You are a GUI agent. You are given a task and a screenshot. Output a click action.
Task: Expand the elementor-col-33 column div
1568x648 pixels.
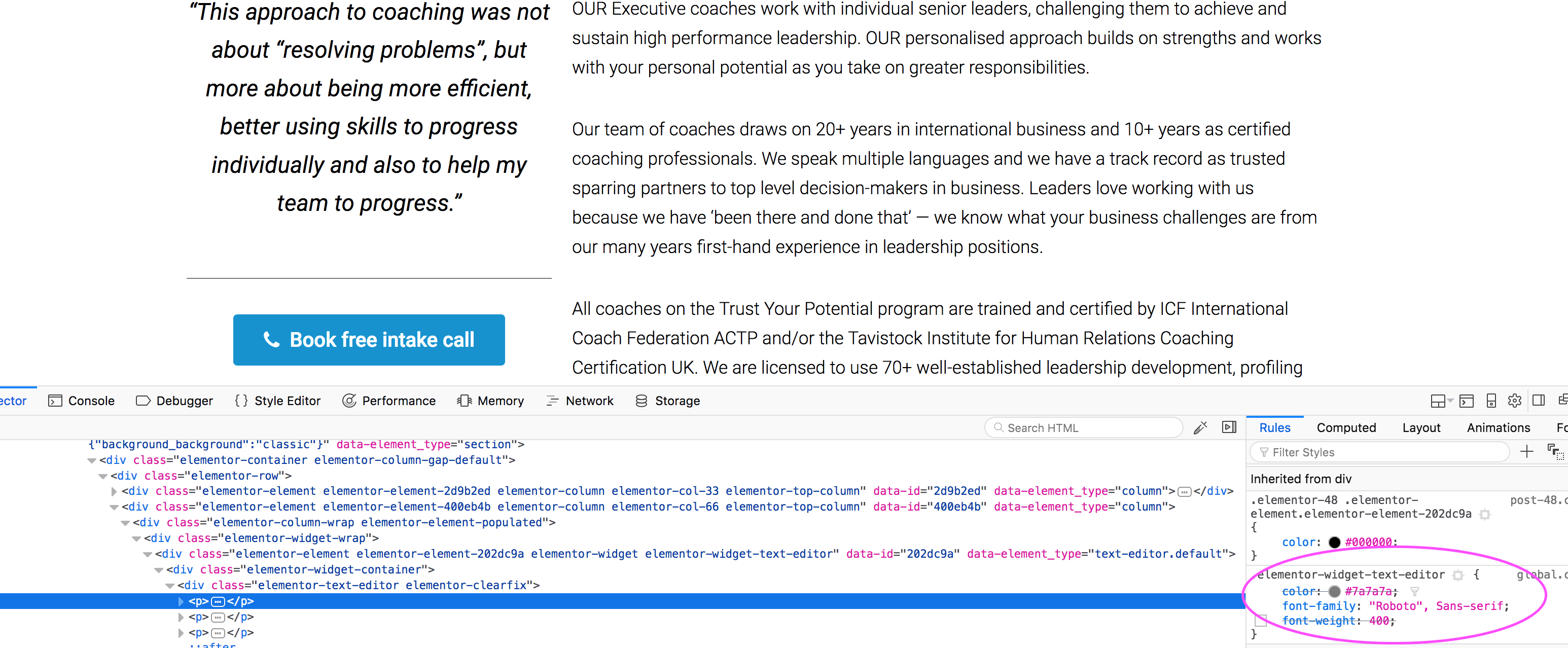click(114, 492)
